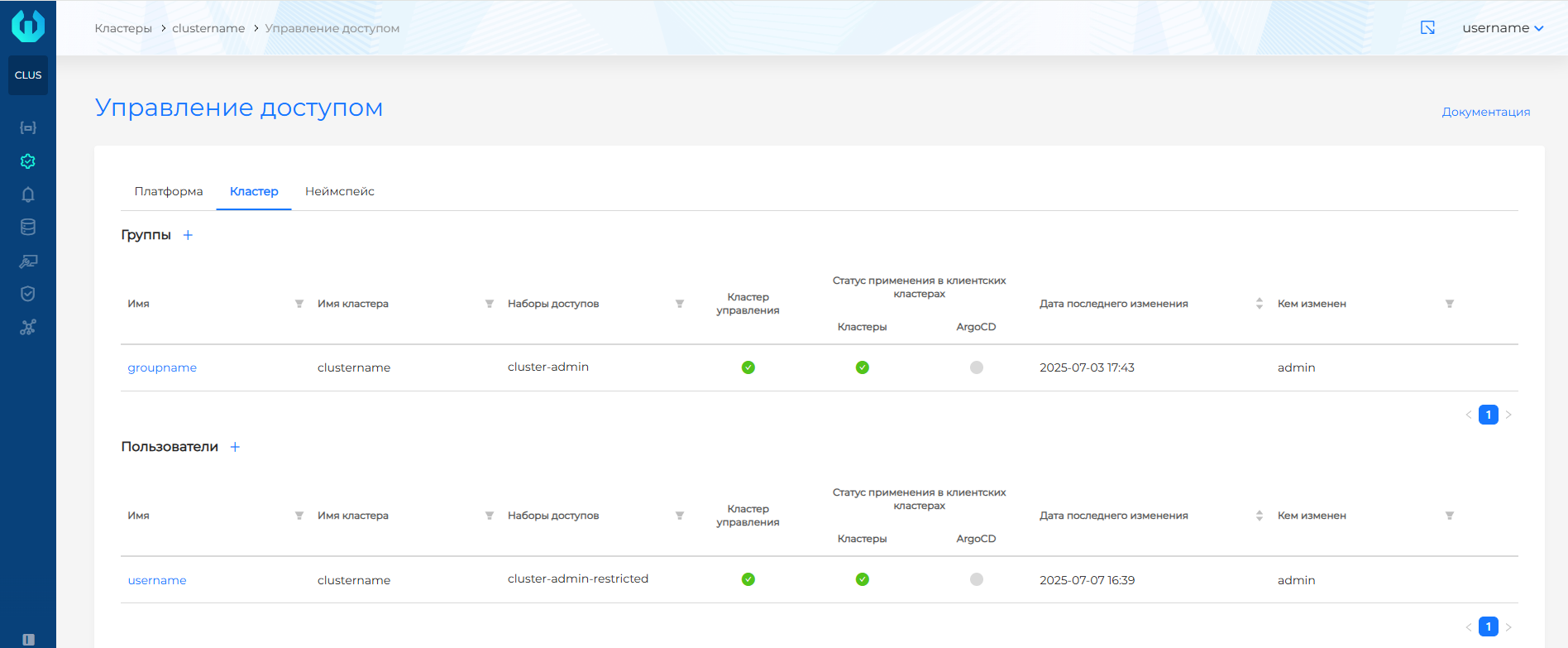
Task: Open the gear-check settings icon in sidebar
Action: click(28, 161)
